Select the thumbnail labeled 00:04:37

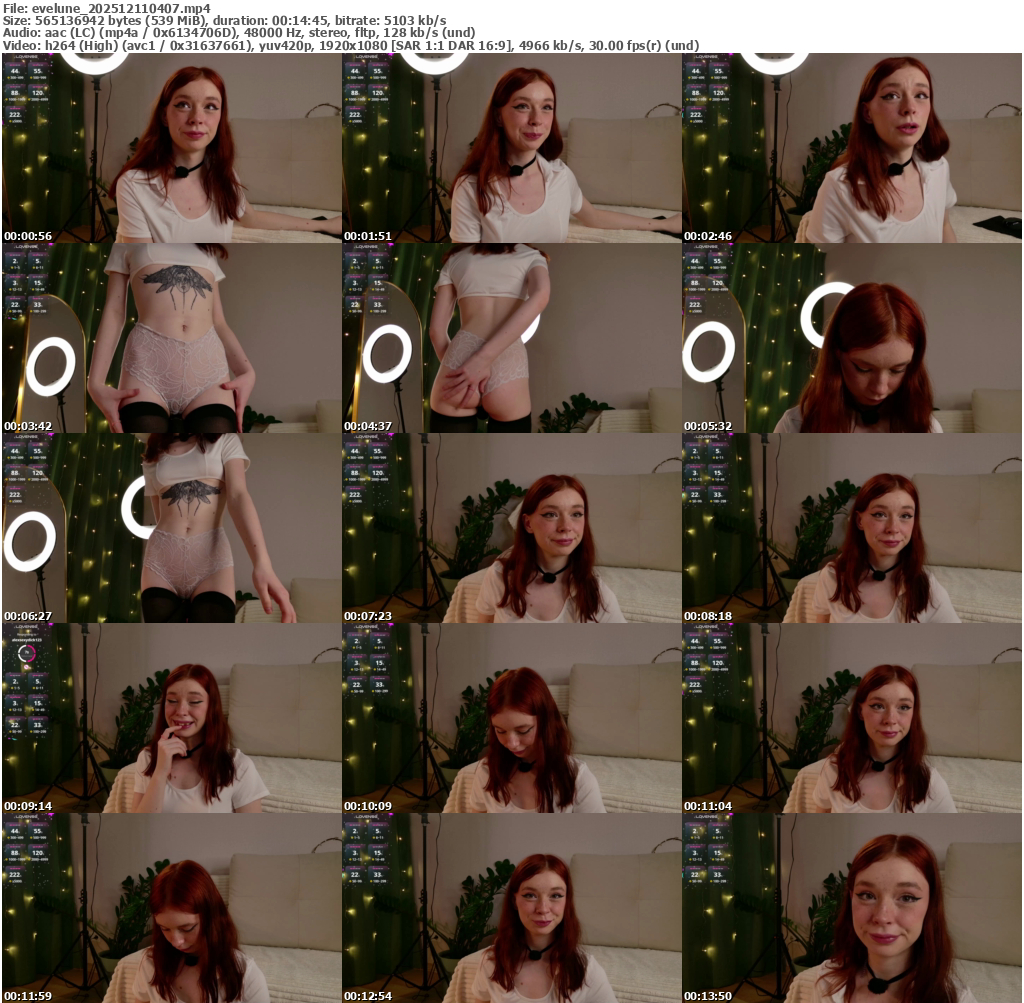(511, 337)
